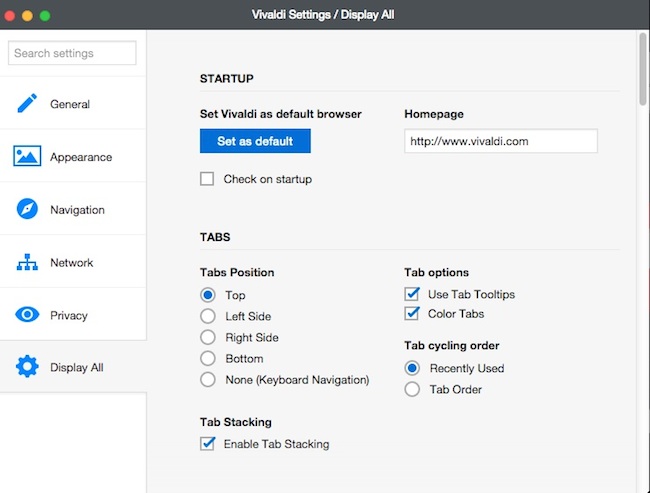Click Set Vivaldi as default browser label
This screenshot has height=493, width=650.
(281, 114)
